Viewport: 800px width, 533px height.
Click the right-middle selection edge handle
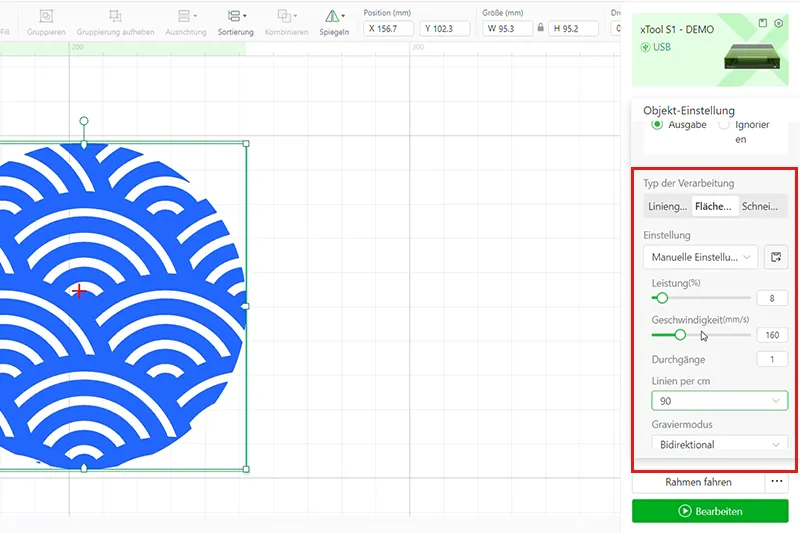[246, 306]
